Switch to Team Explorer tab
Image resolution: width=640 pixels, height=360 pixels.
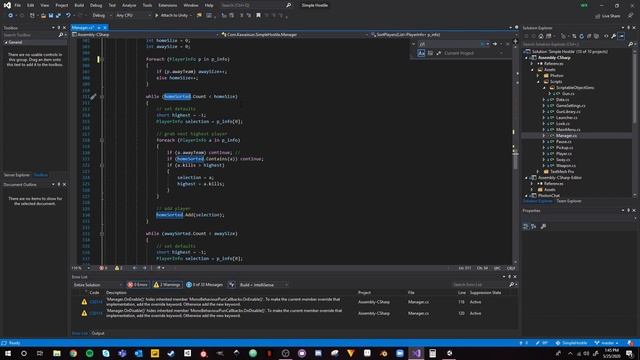click(569, 201)
